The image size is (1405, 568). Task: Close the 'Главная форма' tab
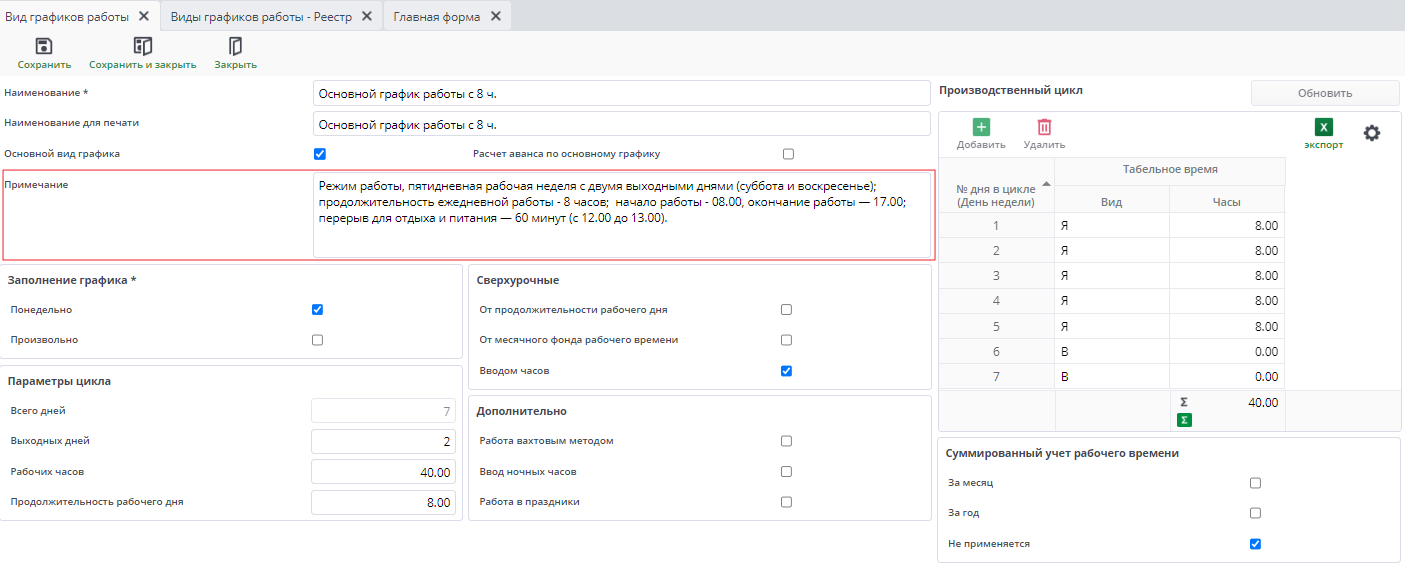[x=496, y=17]
